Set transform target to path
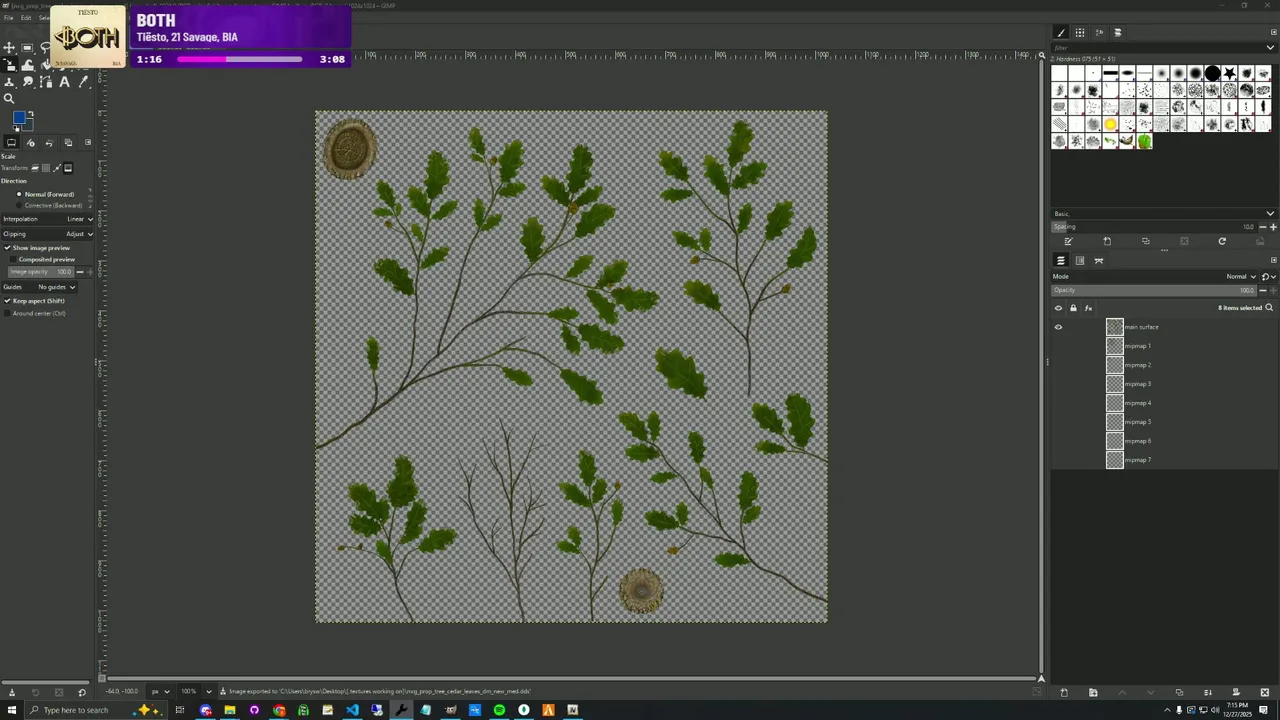The image size is (1280, 720). (57, 168)
